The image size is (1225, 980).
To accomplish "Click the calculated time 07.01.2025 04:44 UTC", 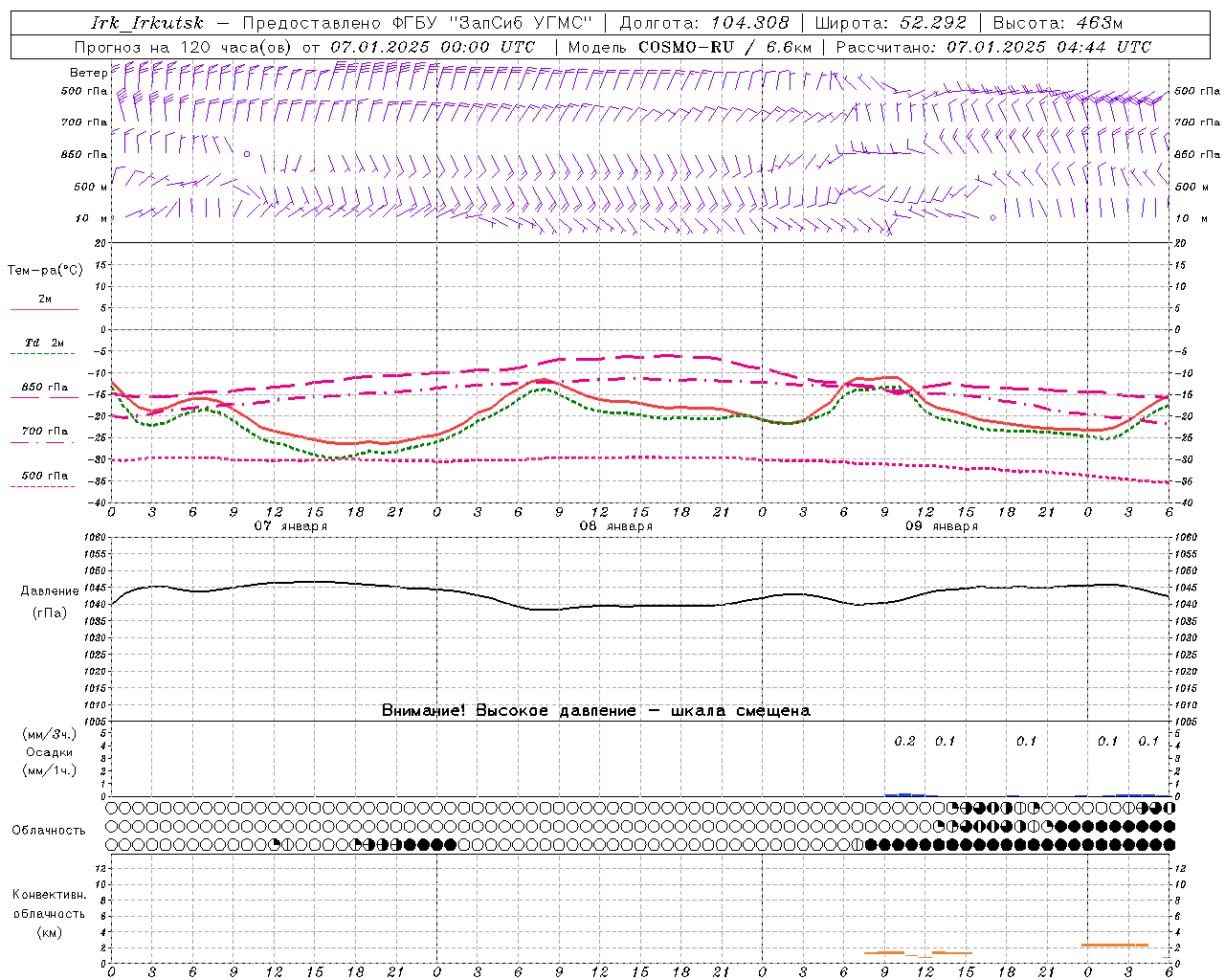I will [x=1049, y=47].
